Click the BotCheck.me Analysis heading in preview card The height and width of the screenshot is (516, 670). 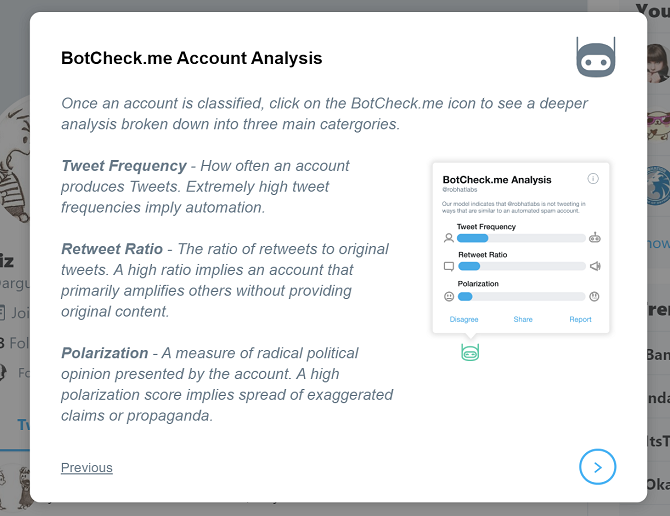[x=496, y=180]
